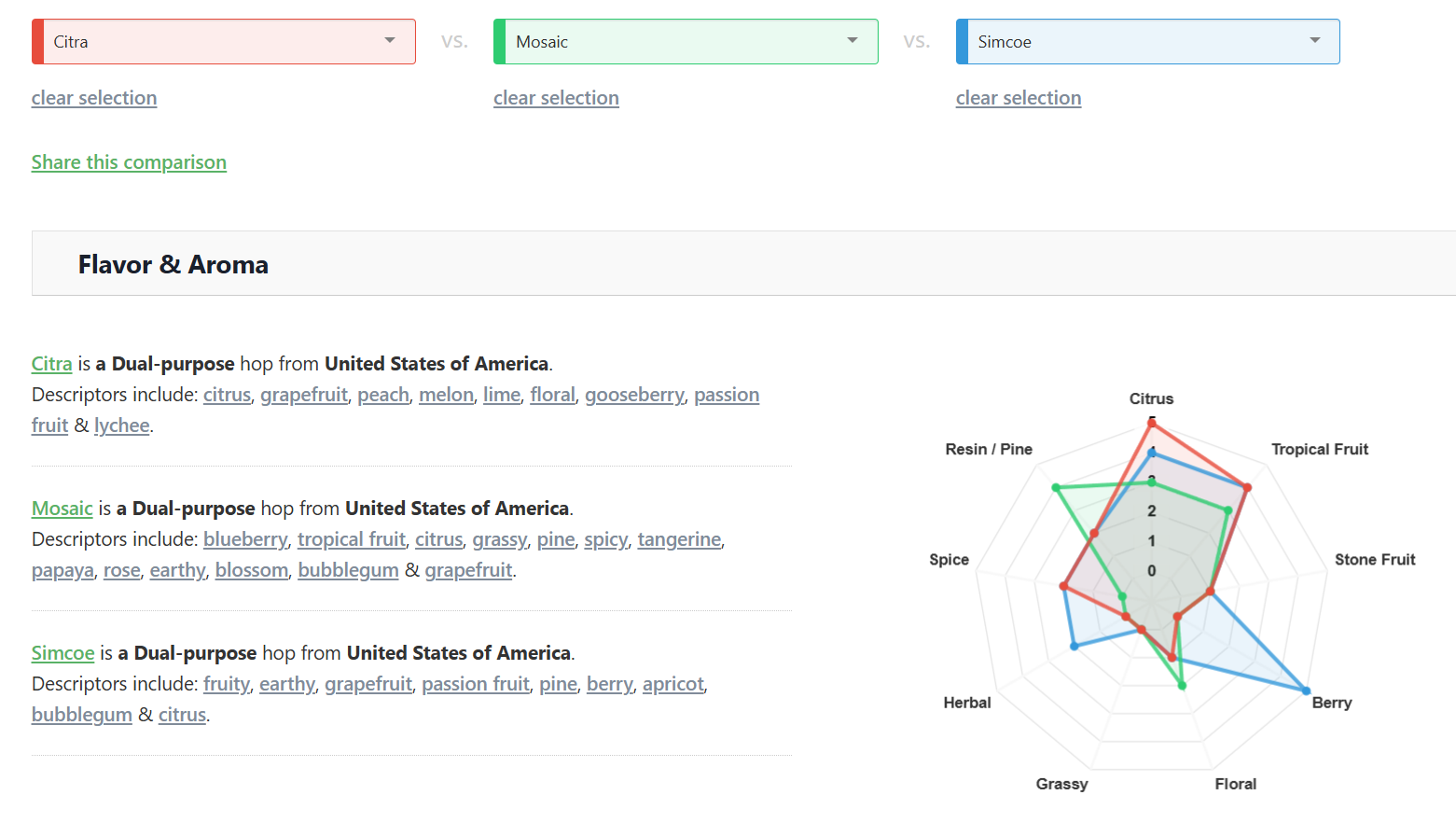Click the blueberry descriptor link
The width and height of the screenshot is (1456, 823).
[x=245, y=539]
